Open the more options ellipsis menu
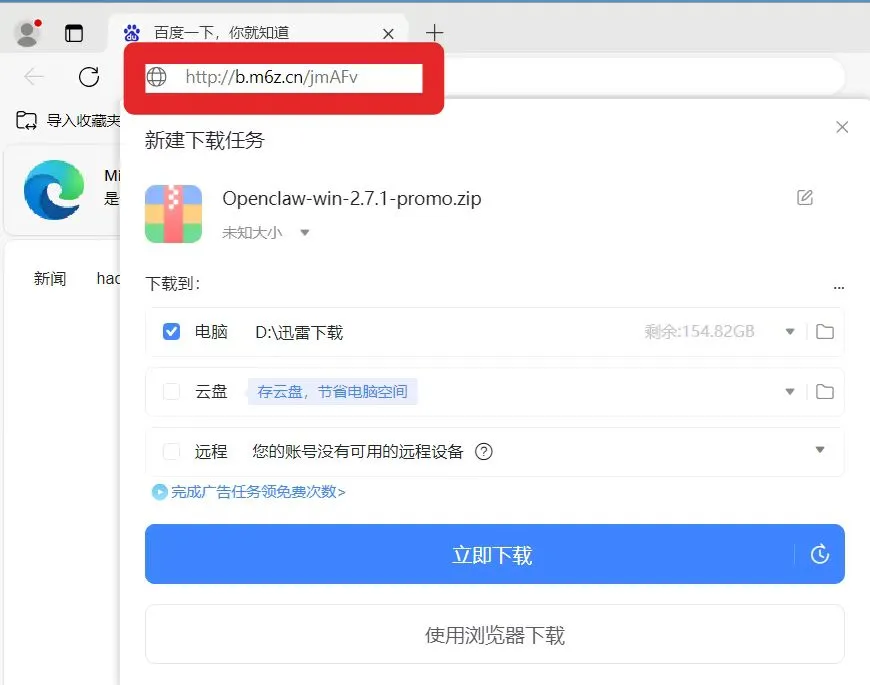Viewport: 870px width, 685px height. 838,287
